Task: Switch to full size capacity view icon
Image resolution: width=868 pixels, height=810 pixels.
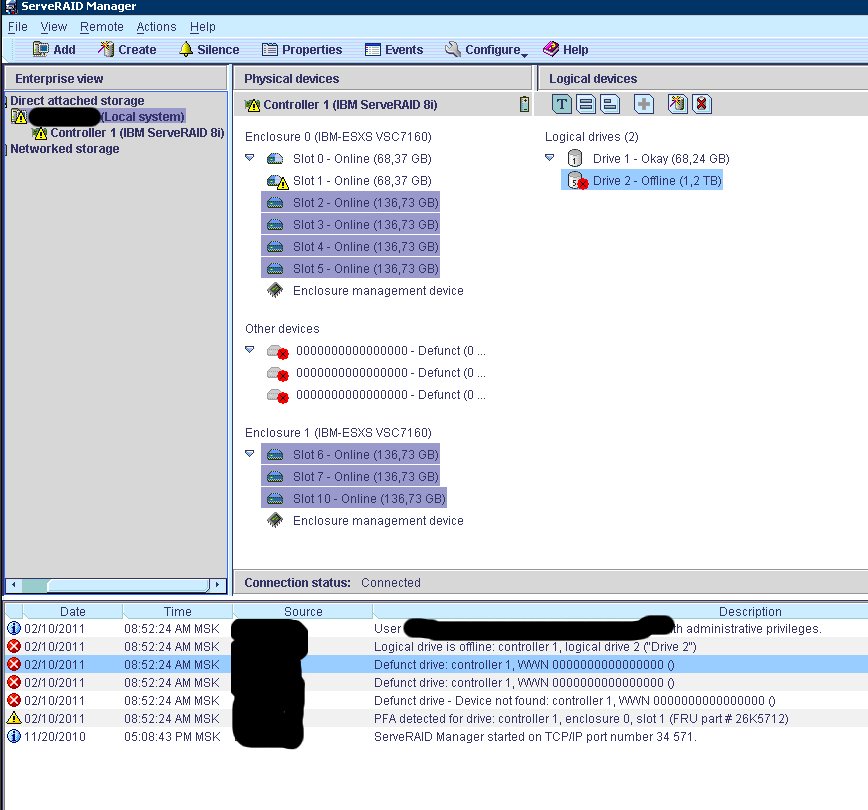Action: coord(586,104)
